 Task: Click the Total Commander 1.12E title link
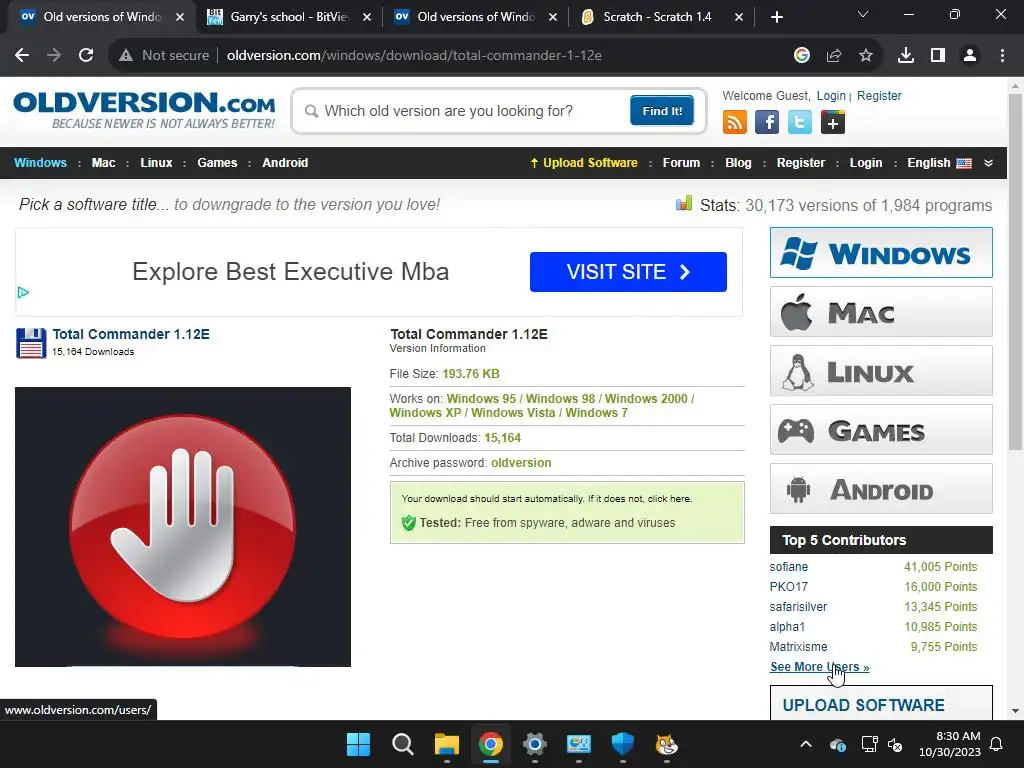point(131,334)
